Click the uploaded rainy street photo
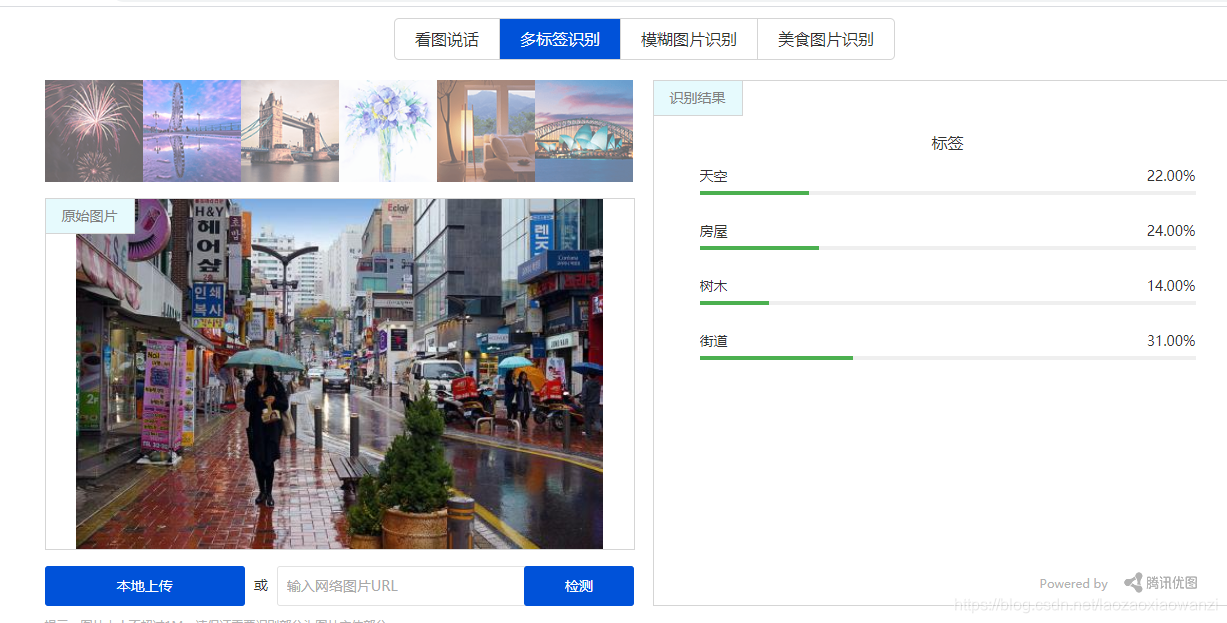 coord(339,374)
